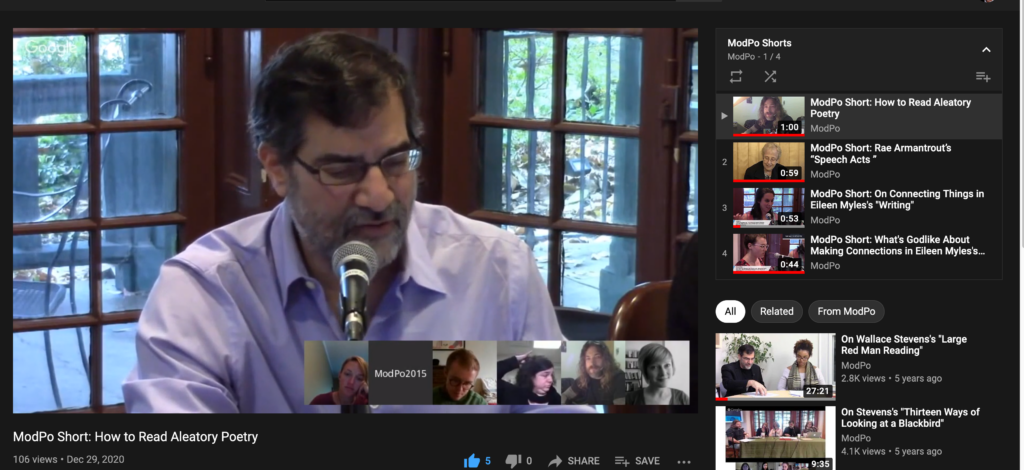This screenshot has width=1024, height=470.
Task: Dislike the video with thumbs down icon
Action: coord(513,461)
